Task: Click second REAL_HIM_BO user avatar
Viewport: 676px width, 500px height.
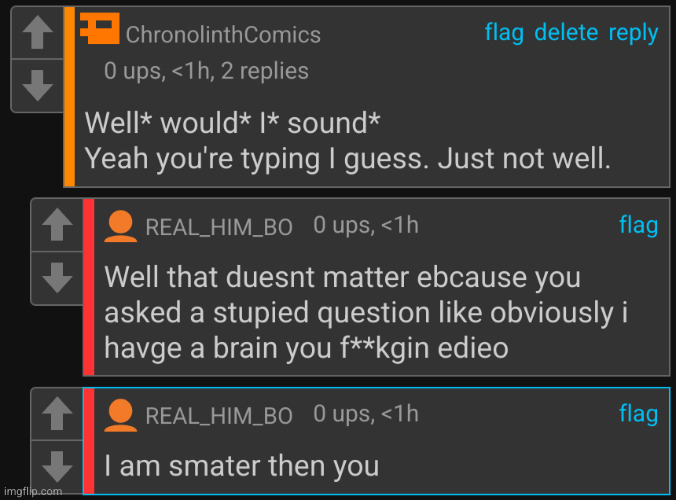Action: (121, 415)
